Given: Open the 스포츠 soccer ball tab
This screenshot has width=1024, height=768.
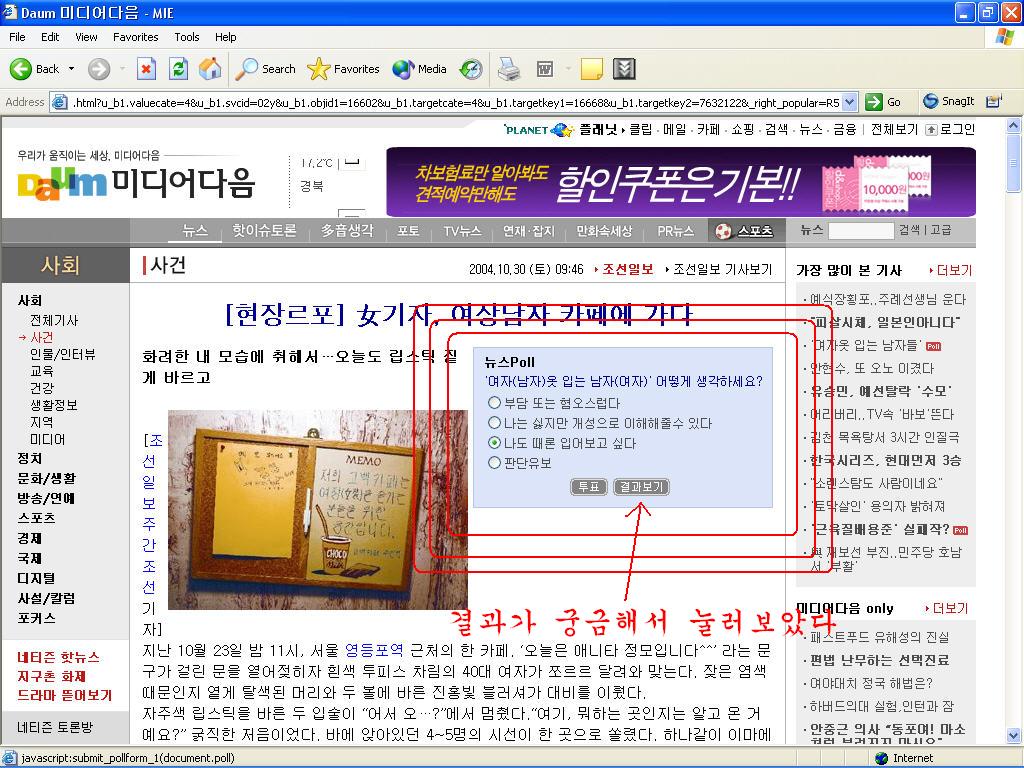Looking at the screenshot, I should click(744, 231).
